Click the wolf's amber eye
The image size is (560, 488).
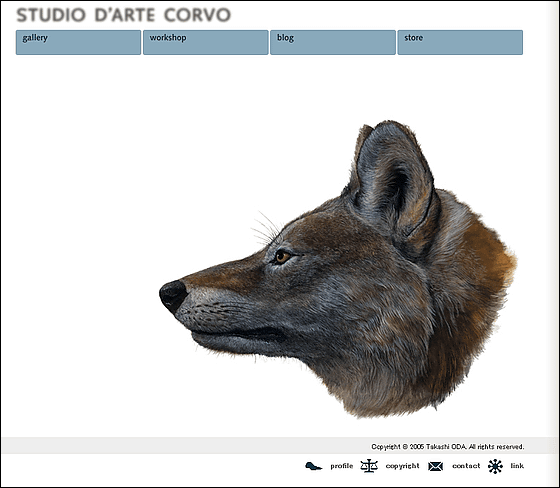pyautogui.click(x=282, y=256)
